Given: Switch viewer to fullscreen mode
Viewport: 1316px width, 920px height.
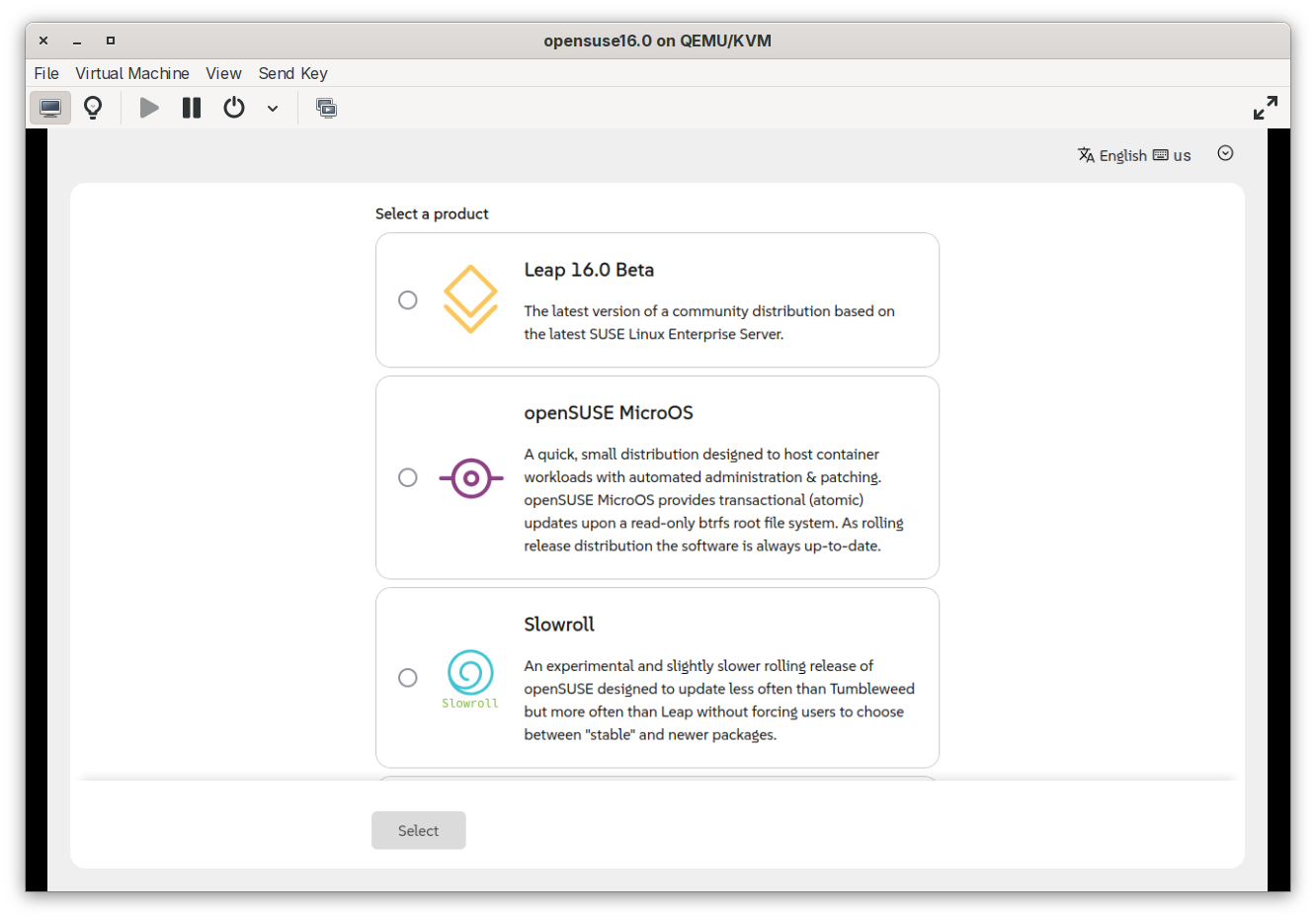Looking at the screenshot, I should point(1265,108).
